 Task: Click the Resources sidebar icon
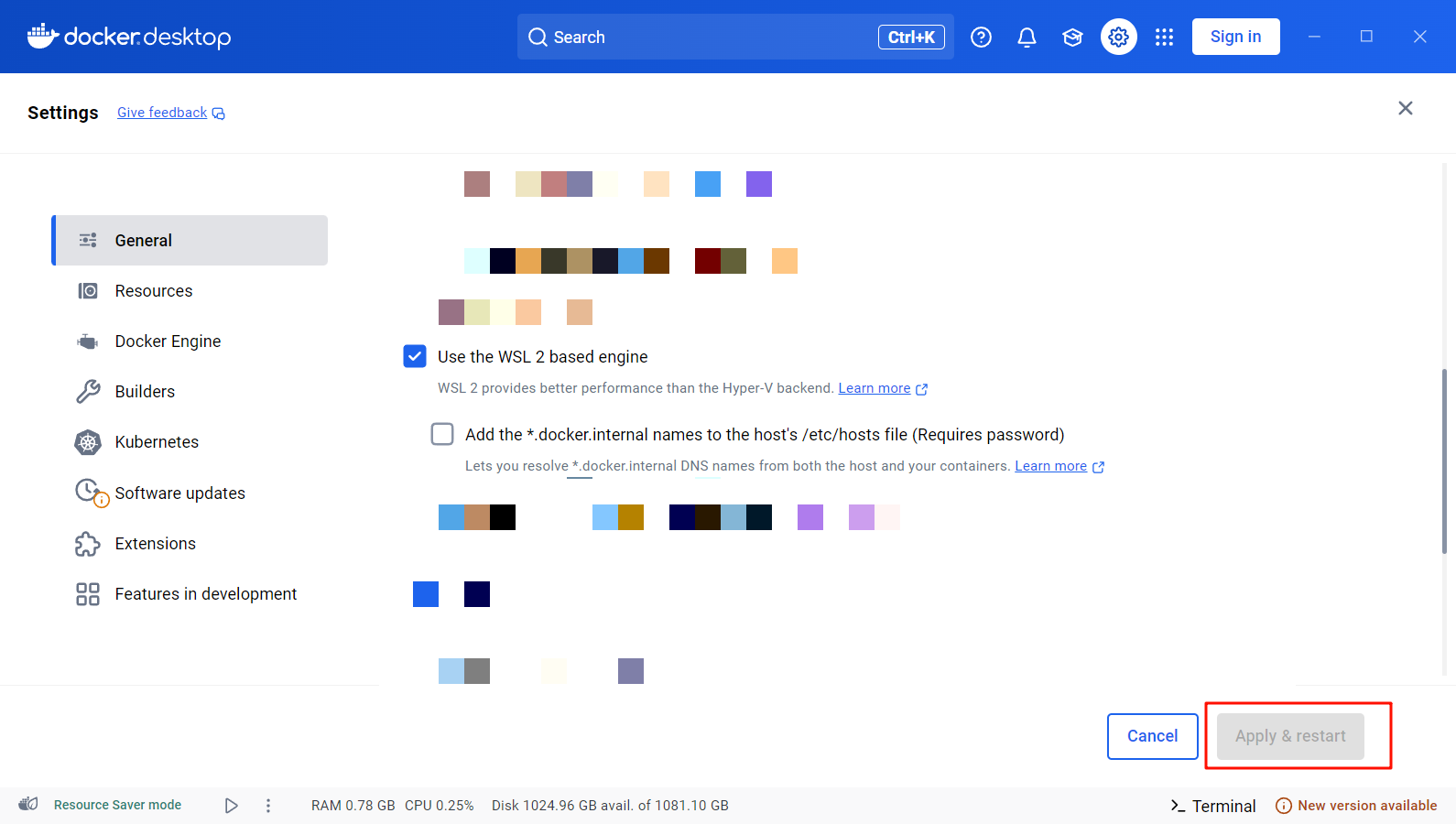pyautogui.click(x=88, y=291)
